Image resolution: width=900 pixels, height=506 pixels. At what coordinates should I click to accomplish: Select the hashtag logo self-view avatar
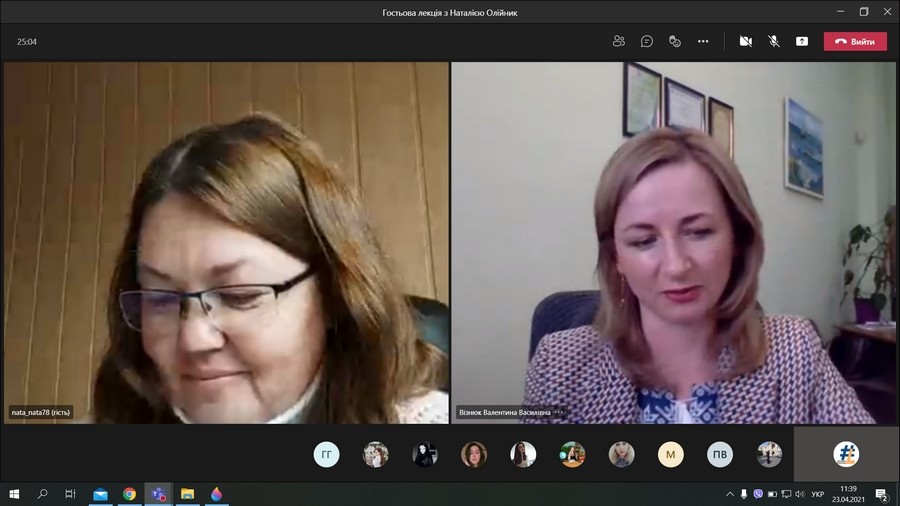(x=846, y=454)
